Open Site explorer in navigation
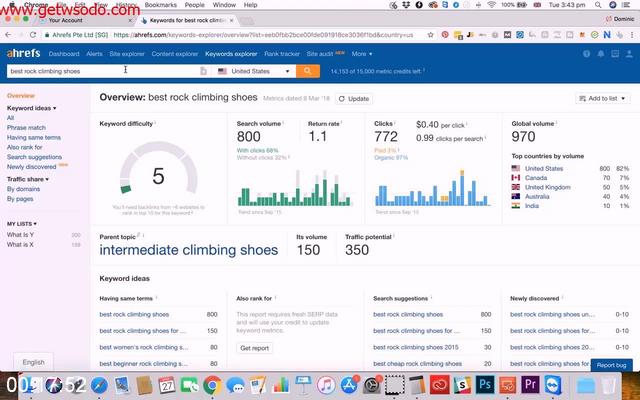Viewport: 640px width, 400px height. pos(127,53)
